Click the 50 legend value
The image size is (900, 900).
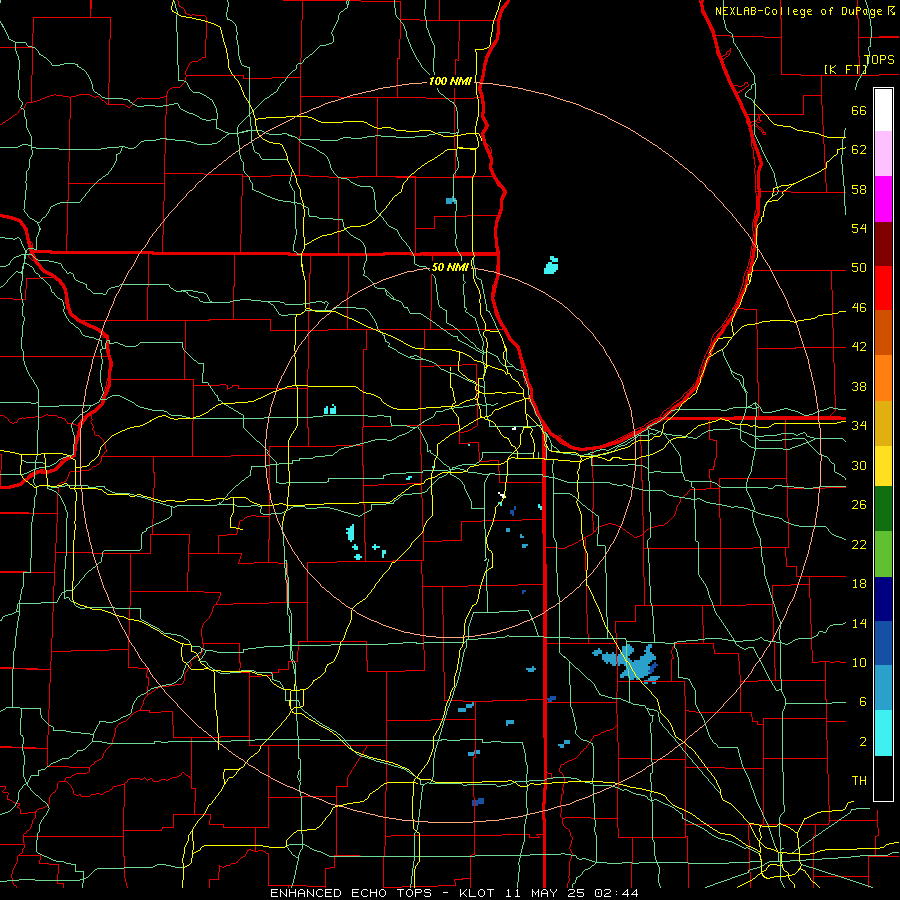click(859, 268)
